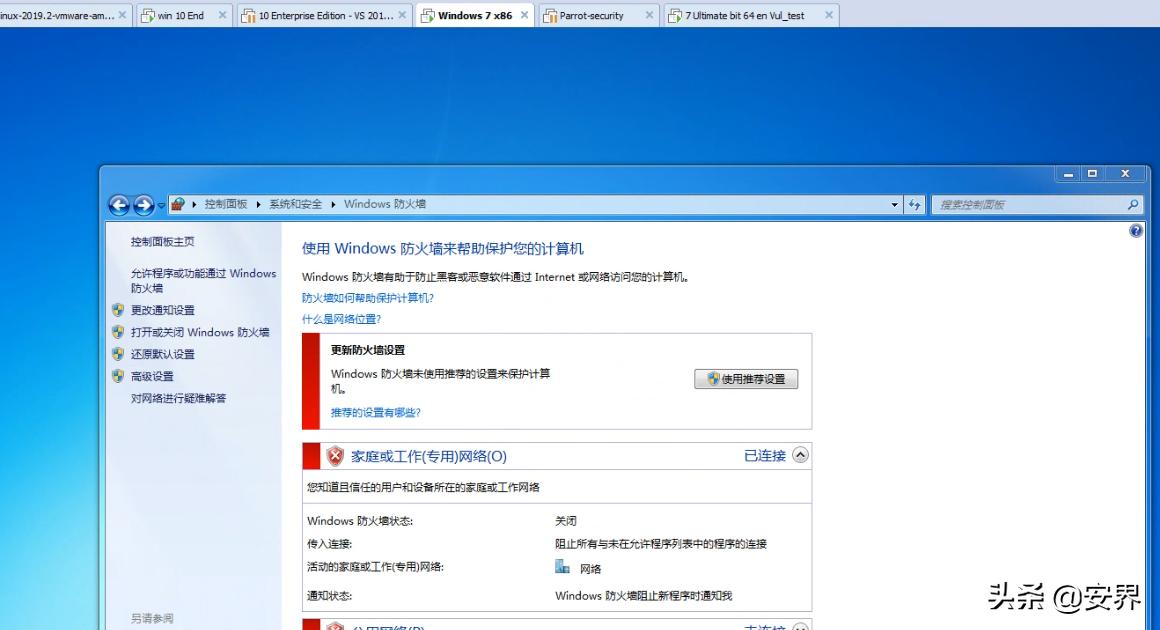Switch to the Parrot-security tab
Screen dimensions: 1160x630
click(592, 15)
